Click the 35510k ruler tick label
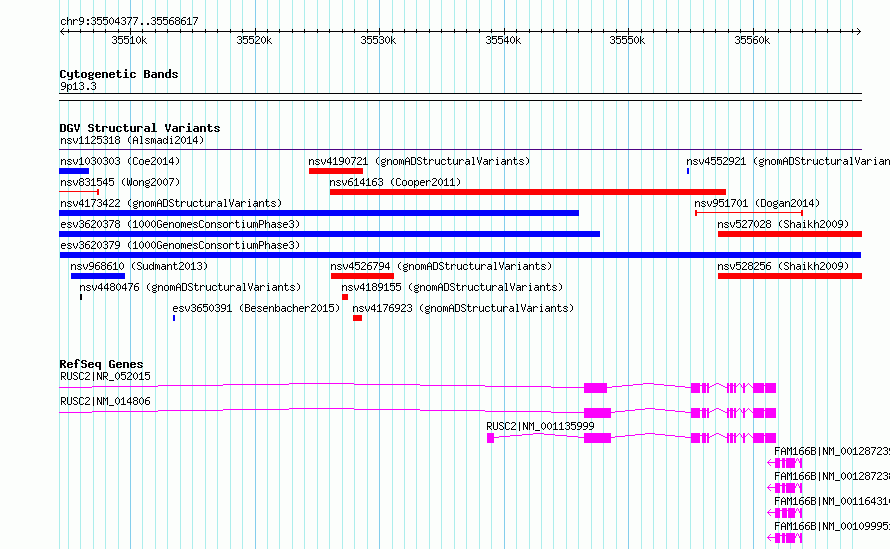Viewport: 890px width, 549px height. (x=129, y=40)
